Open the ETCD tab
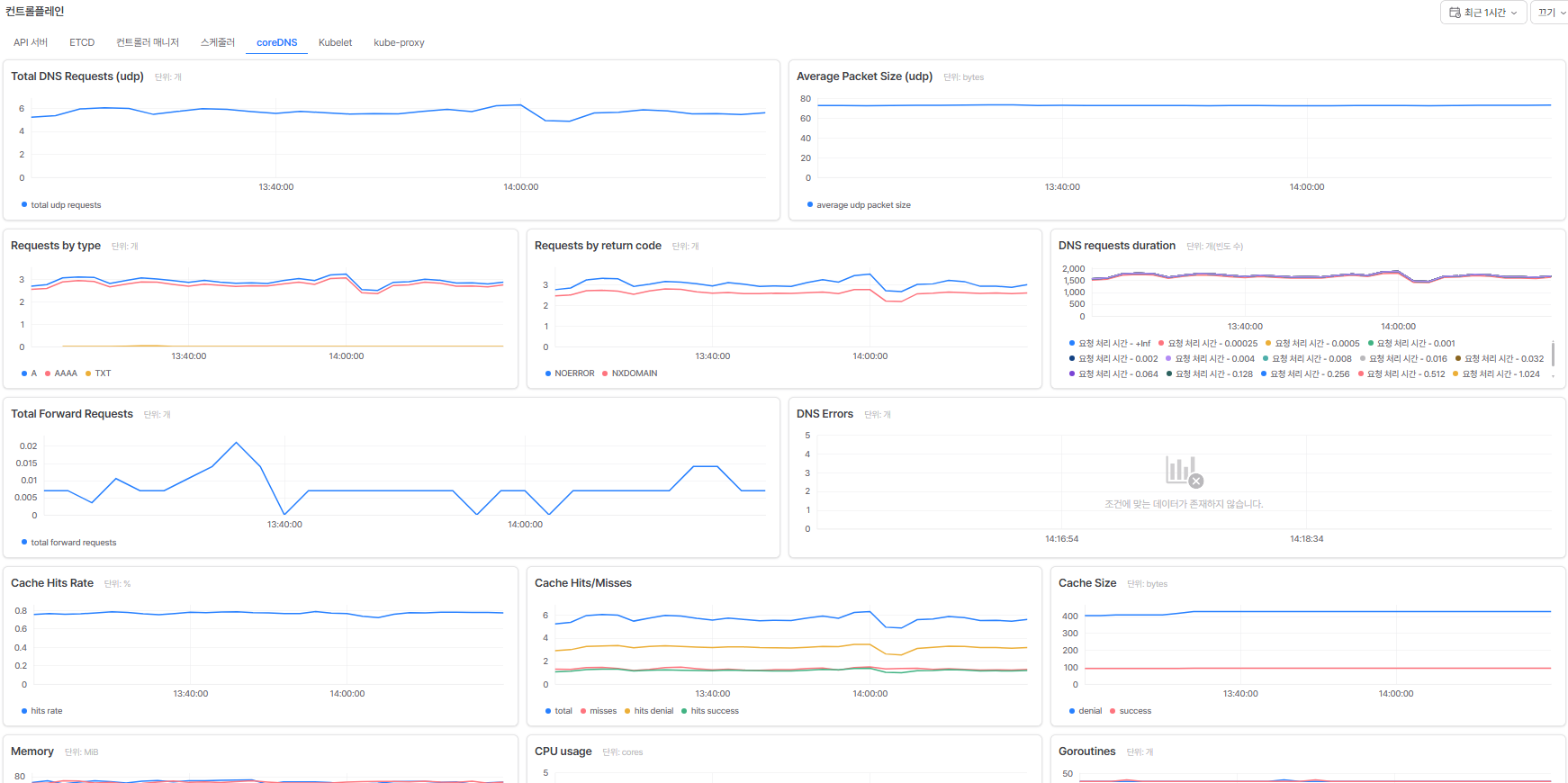This screenshot has height=783, width=1568. click(82, 42)
